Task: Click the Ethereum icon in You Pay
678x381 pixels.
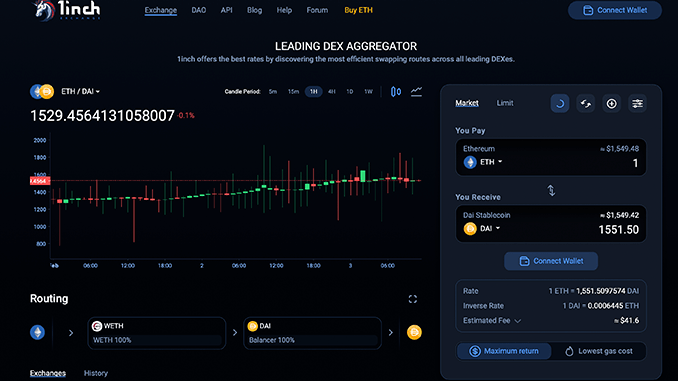Action: tap(470, 162)
